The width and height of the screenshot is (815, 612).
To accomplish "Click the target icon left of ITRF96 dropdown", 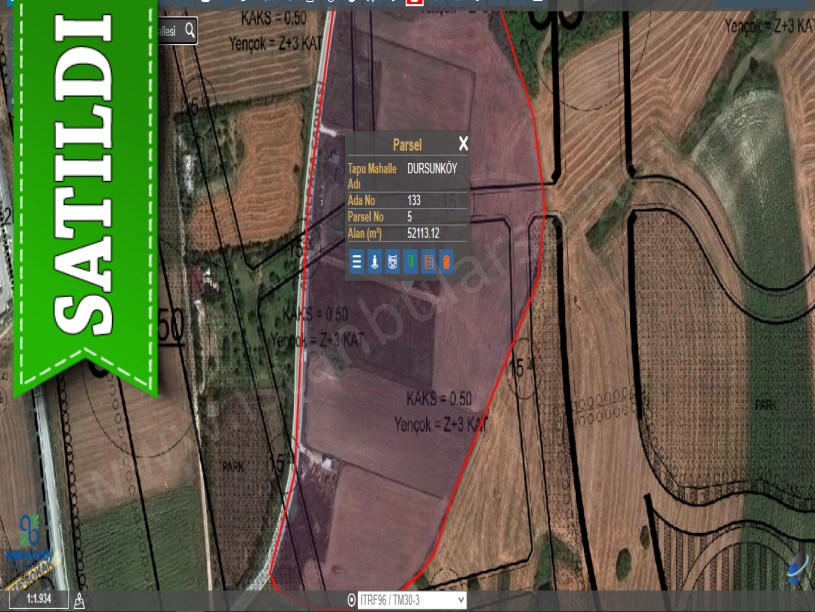I will pyautogui.click(x=351, y=600).
